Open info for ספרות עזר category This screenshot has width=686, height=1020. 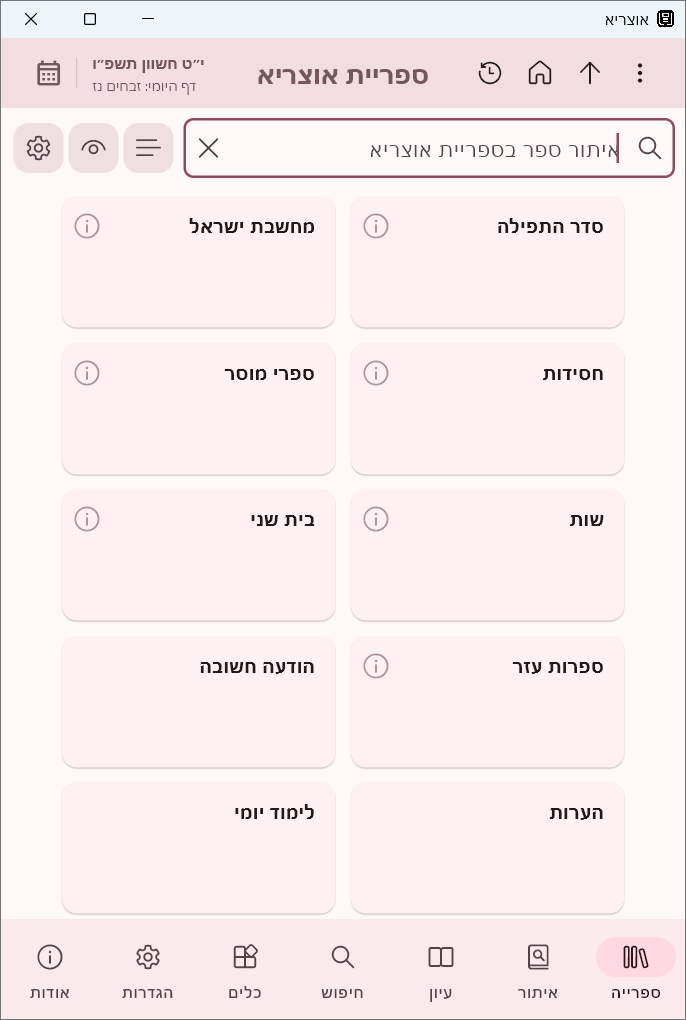click(x=376, y=666)
